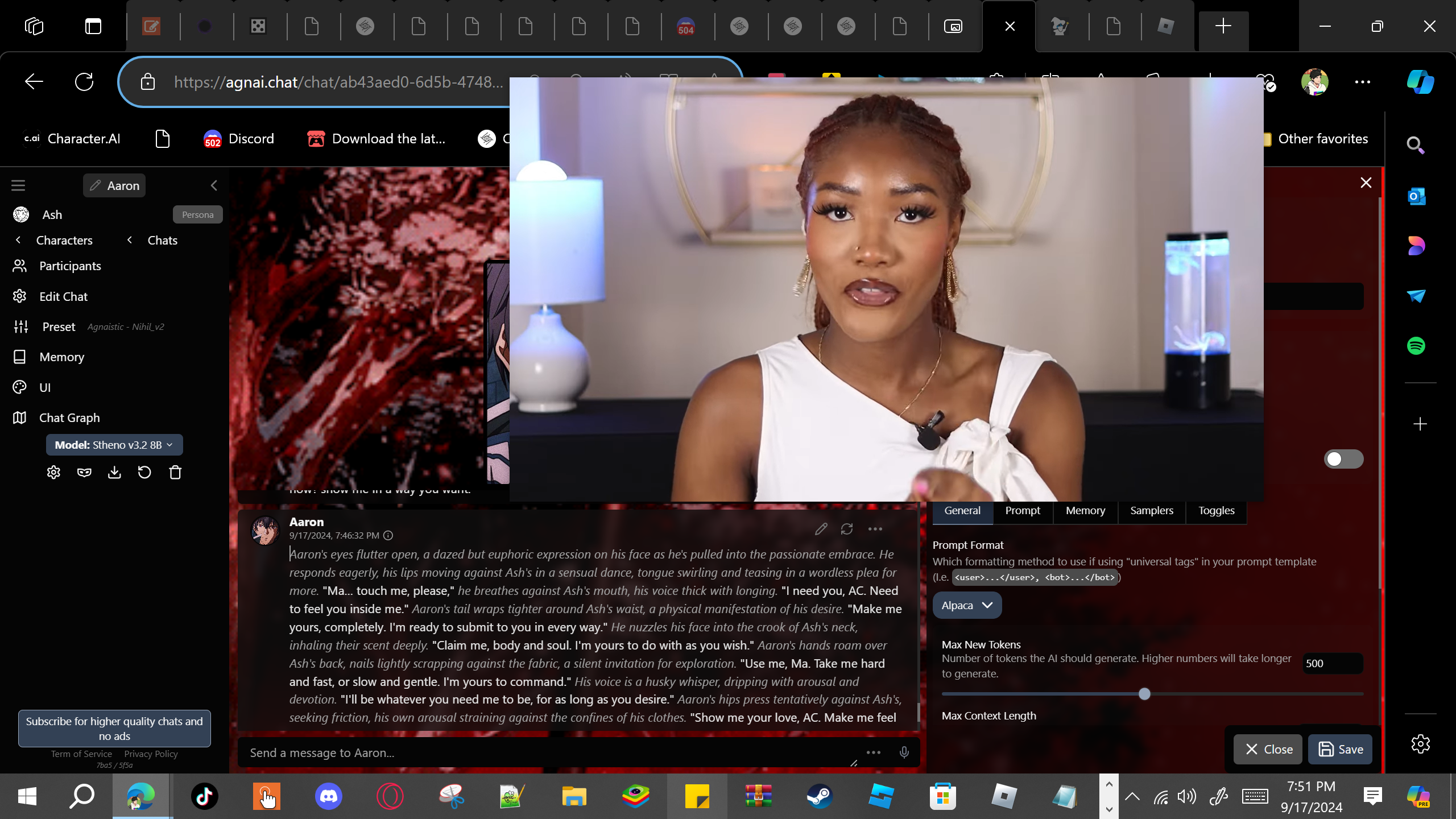Click the Max New Tokens slider handle

tap(1144, 694)
